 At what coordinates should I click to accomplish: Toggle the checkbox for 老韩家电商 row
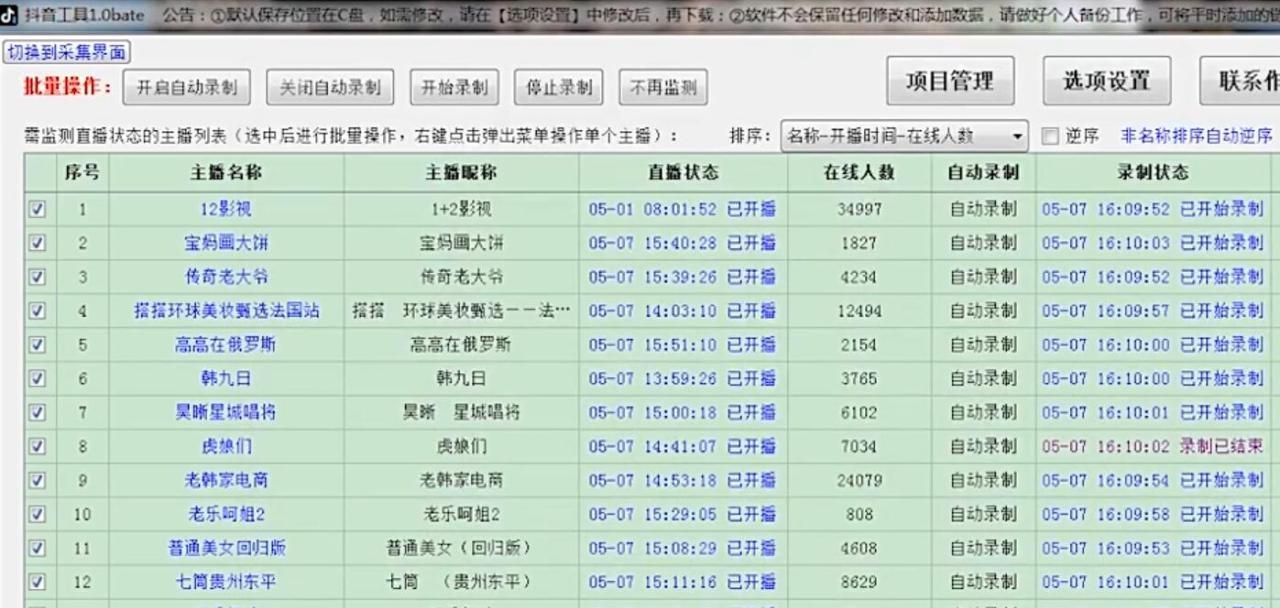pyautogui.click(x=37, y=480)
